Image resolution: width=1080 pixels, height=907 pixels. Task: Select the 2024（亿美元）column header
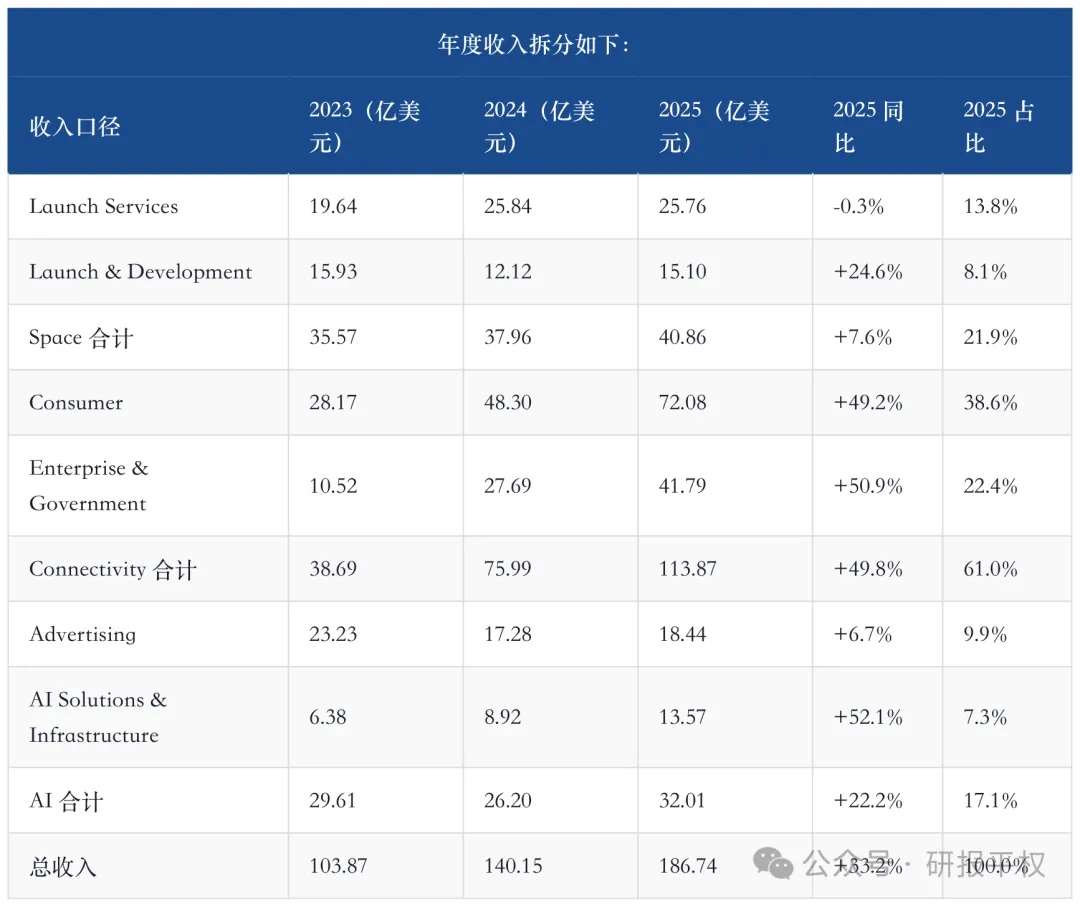click(539, 127)
